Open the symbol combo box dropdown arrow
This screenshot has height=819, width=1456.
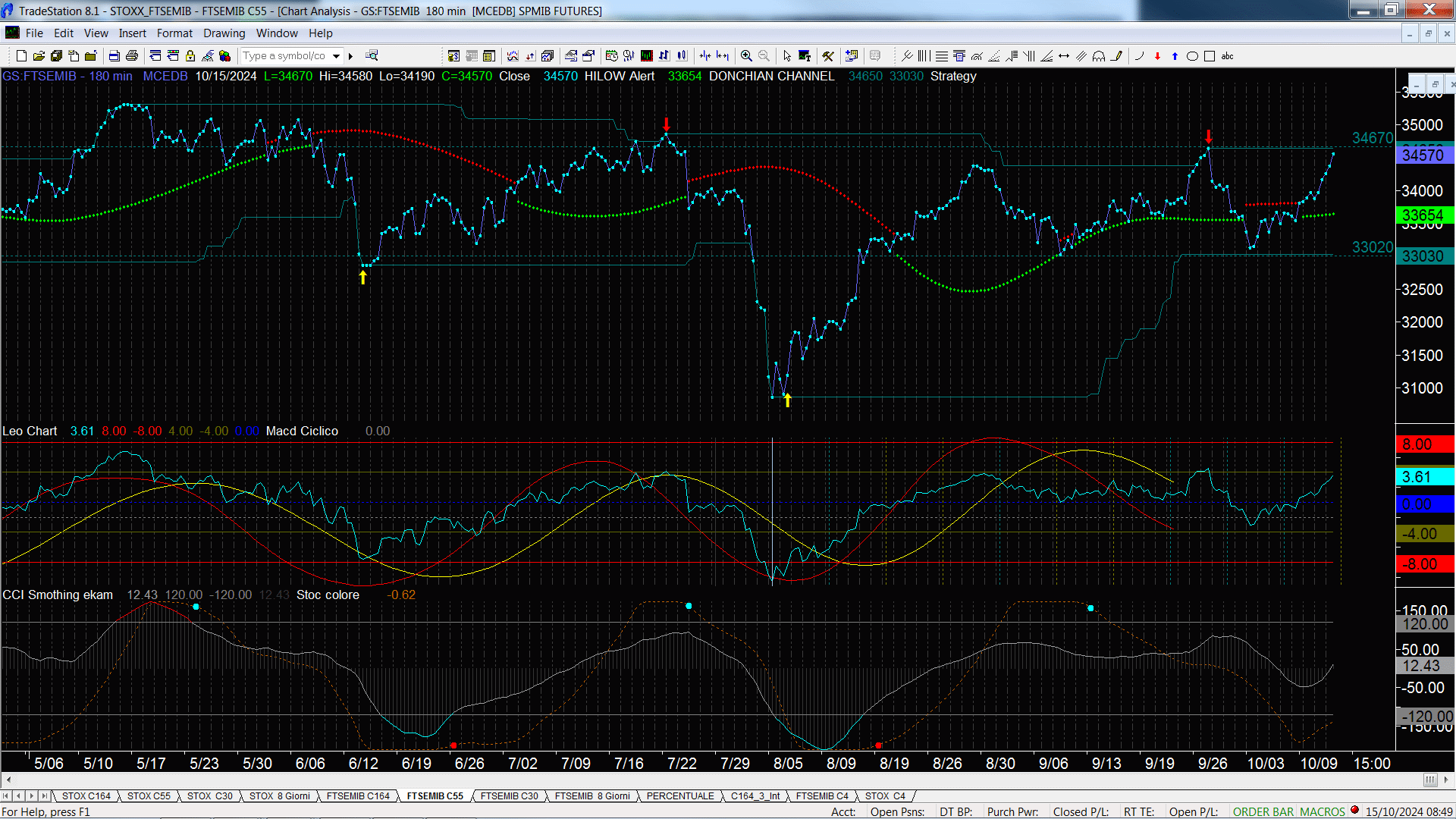pos(336,55)
